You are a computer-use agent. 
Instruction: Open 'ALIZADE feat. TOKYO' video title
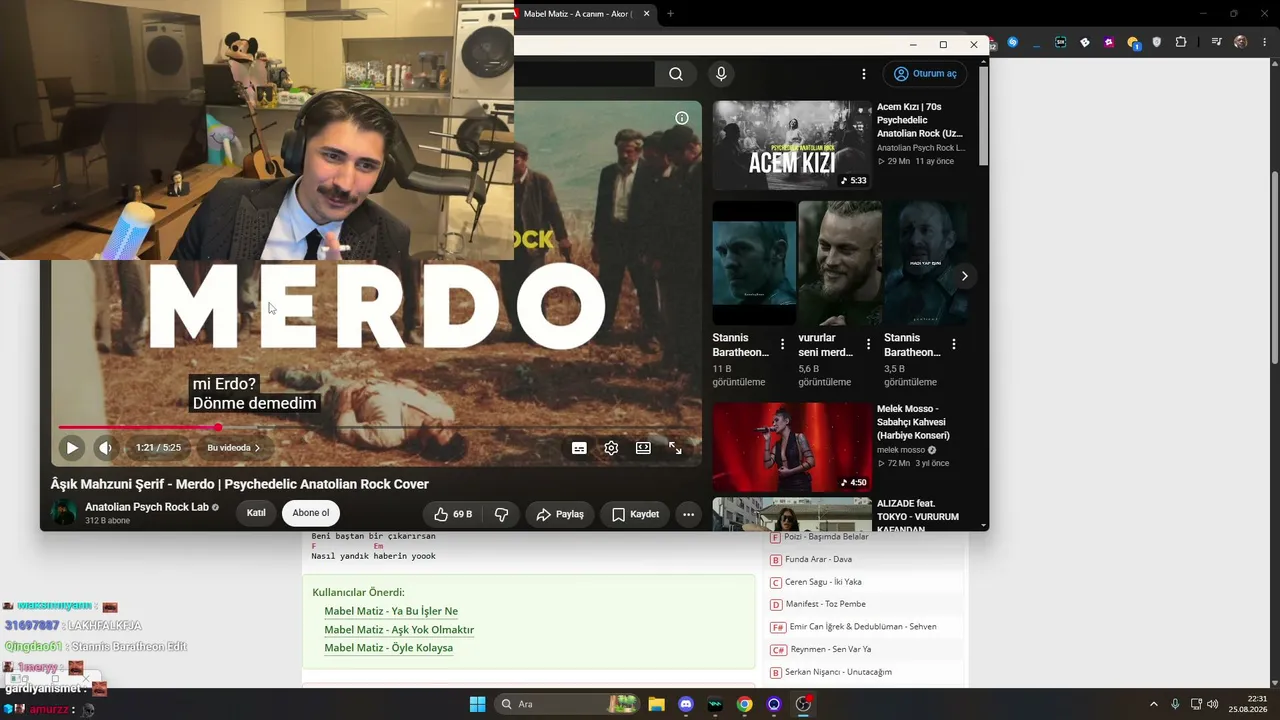point(918,516)
